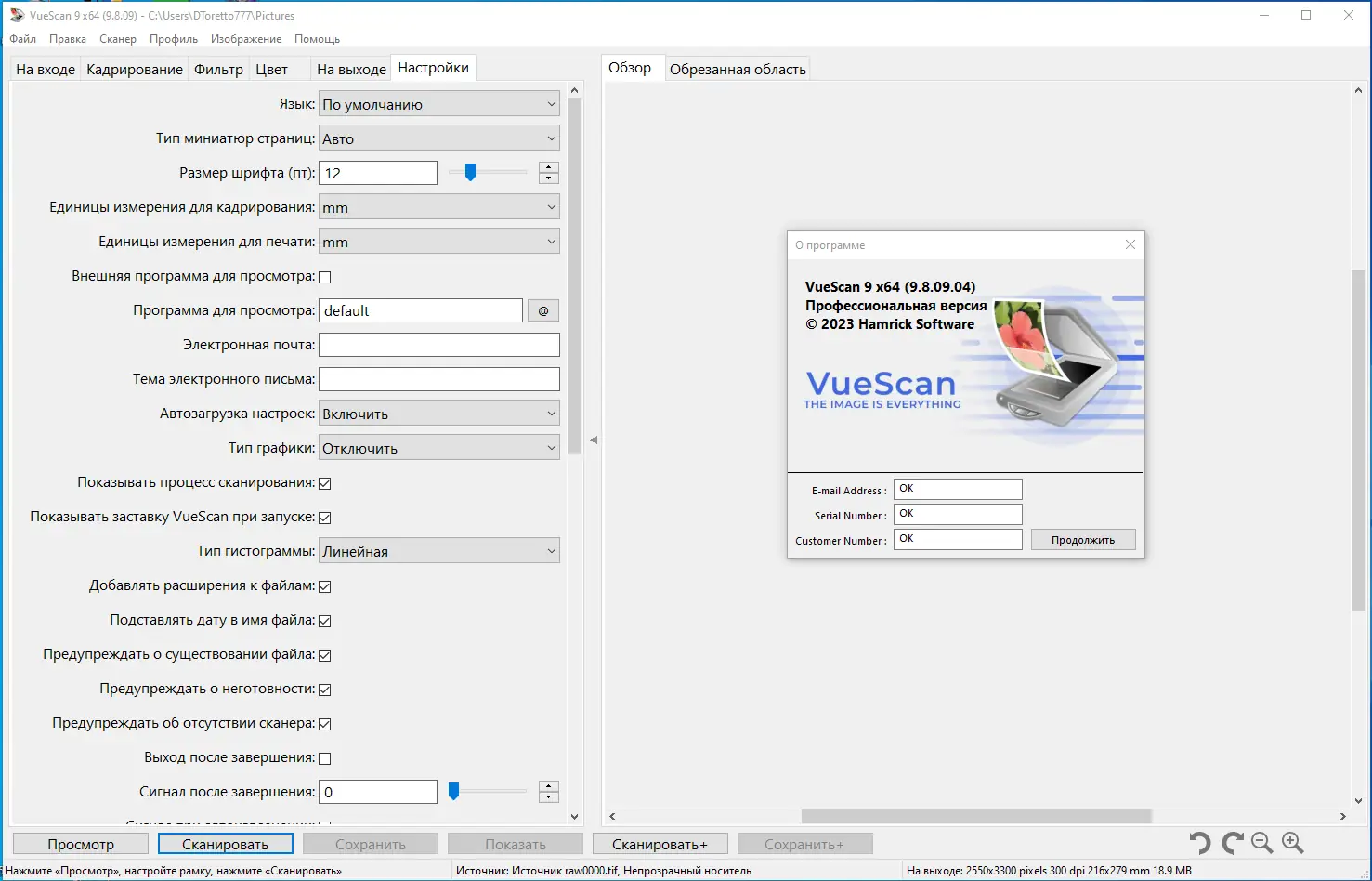Screen dimensions: 1372x881
Task: Click the zoom in magnifier icon
Action: coord(1293,843)
